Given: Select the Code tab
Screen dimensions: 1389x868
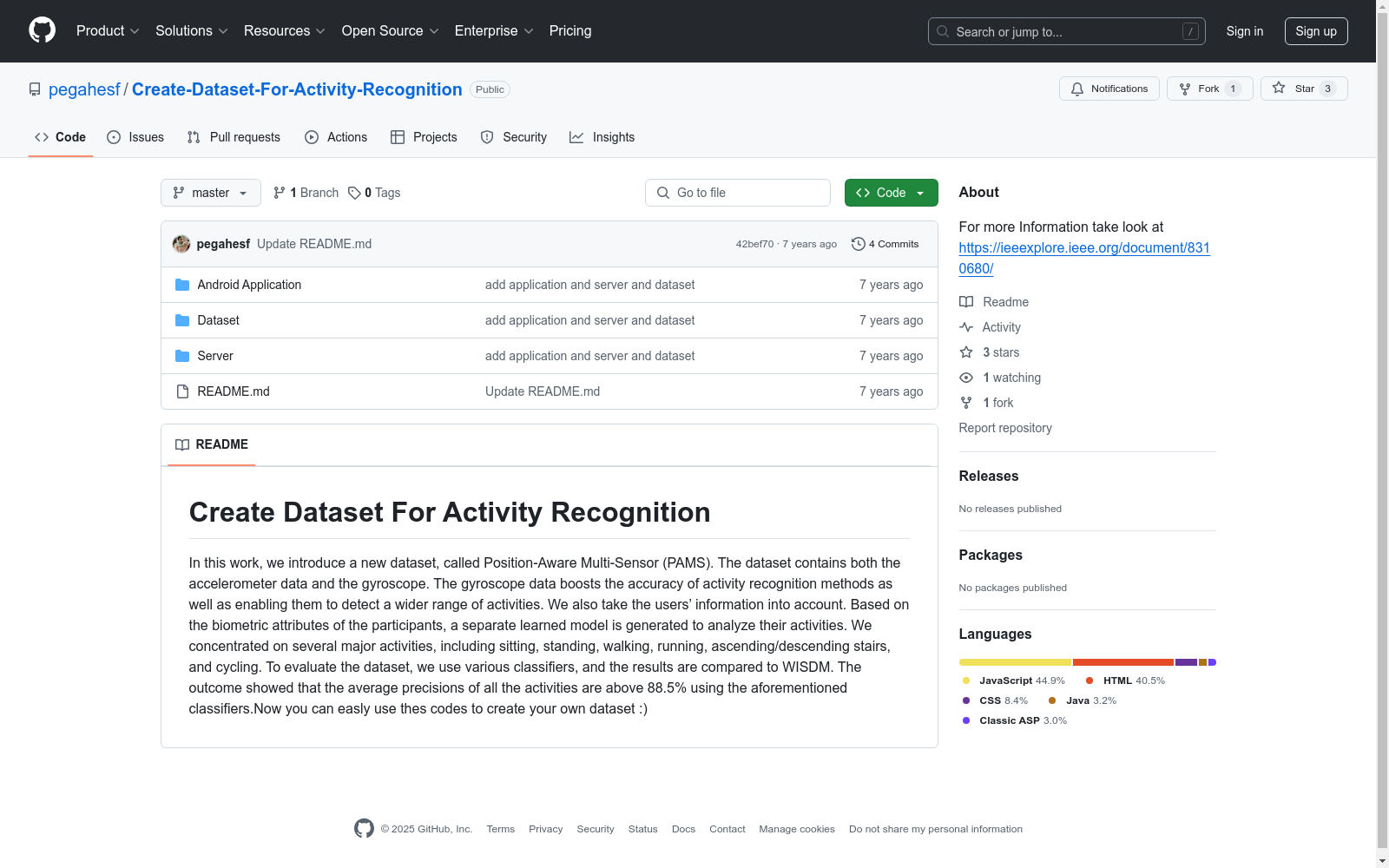Looking at the screenshot, I should click(61, 137).
